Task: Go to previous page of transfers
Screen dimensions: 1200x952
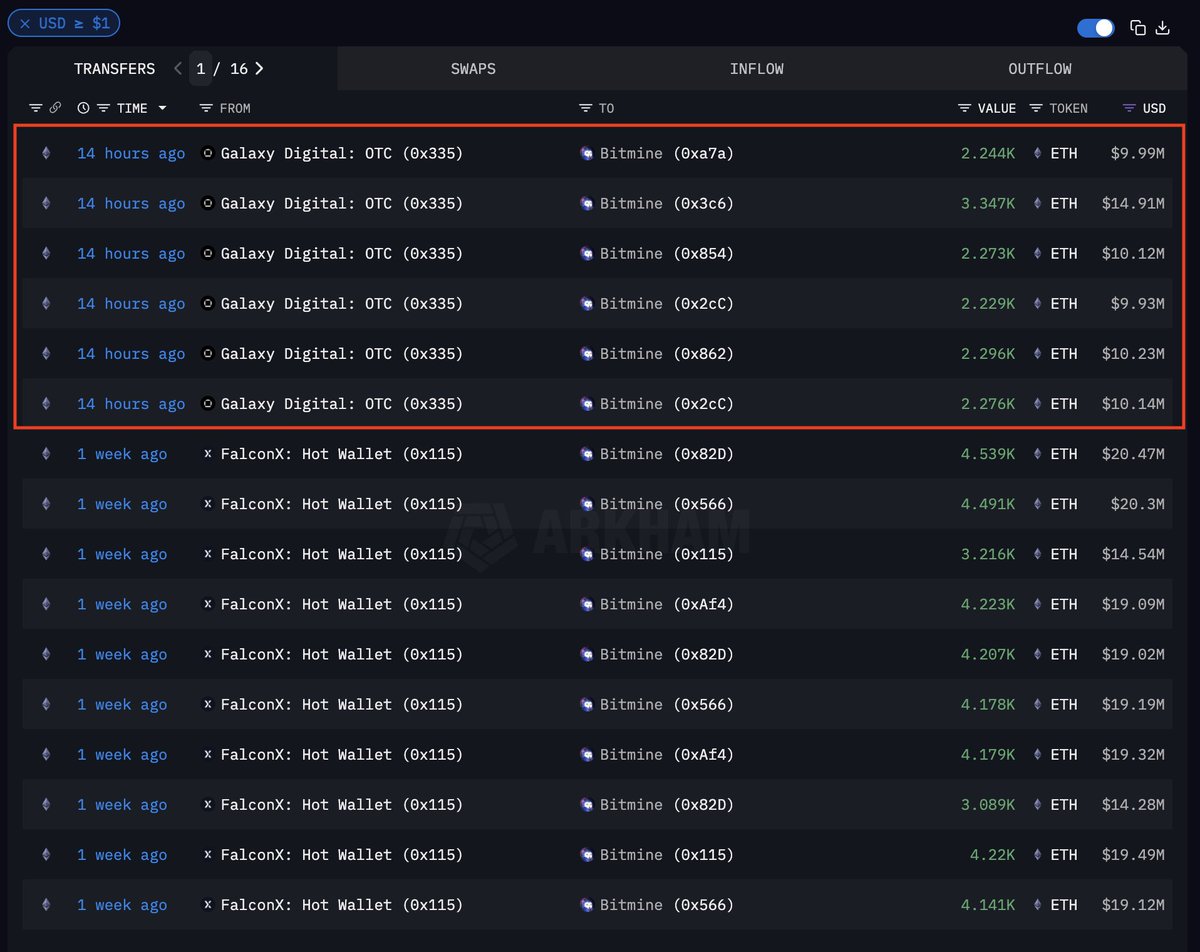Action: [178, 69]
